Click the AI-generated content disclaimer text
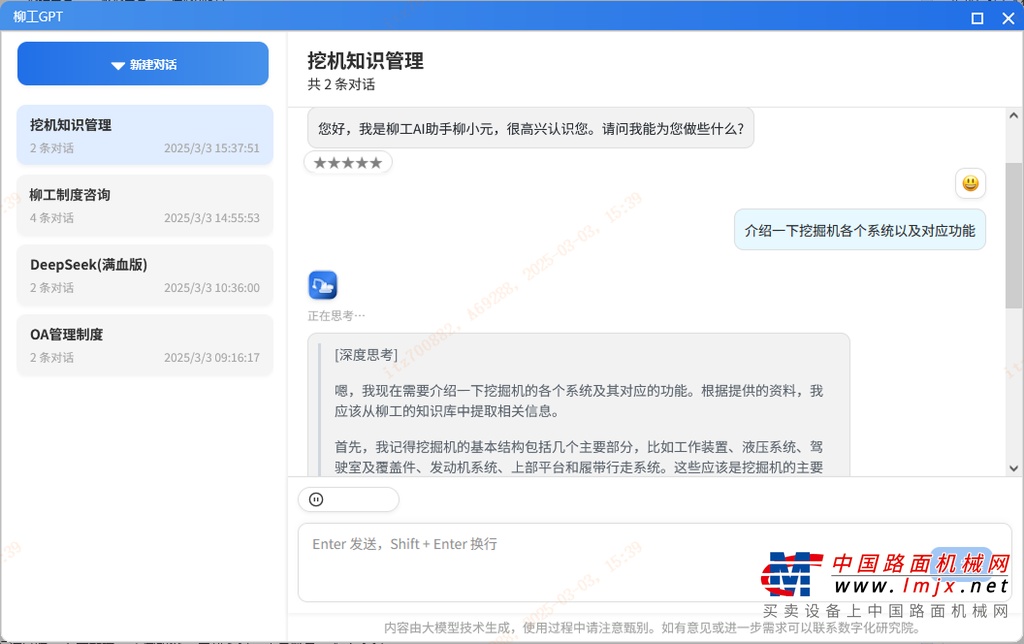Viewport: 1024px width, 644px height. click(652, 628)
